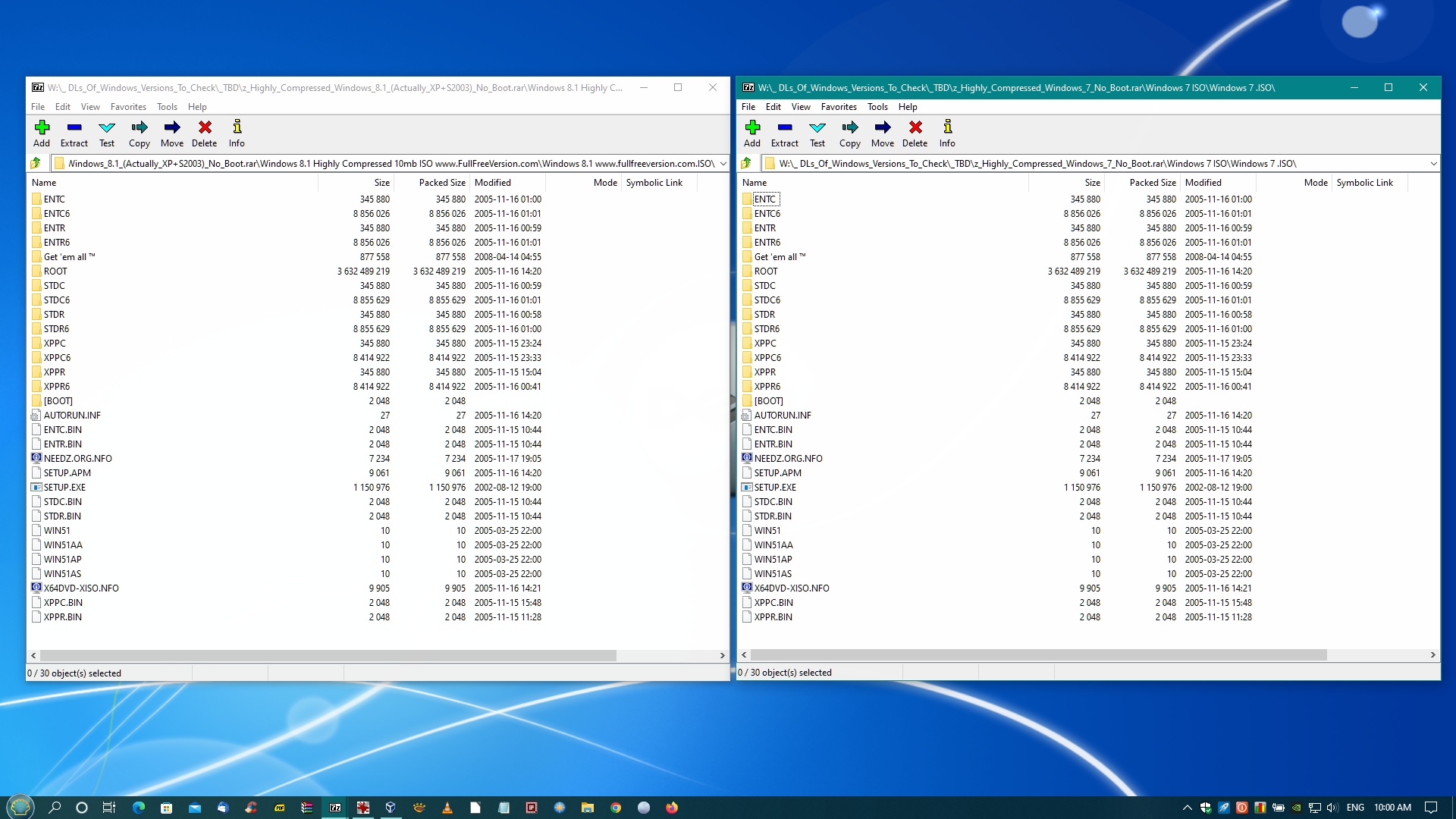
Task: Open Firefox from taskbar
Action: coord(672,807)
